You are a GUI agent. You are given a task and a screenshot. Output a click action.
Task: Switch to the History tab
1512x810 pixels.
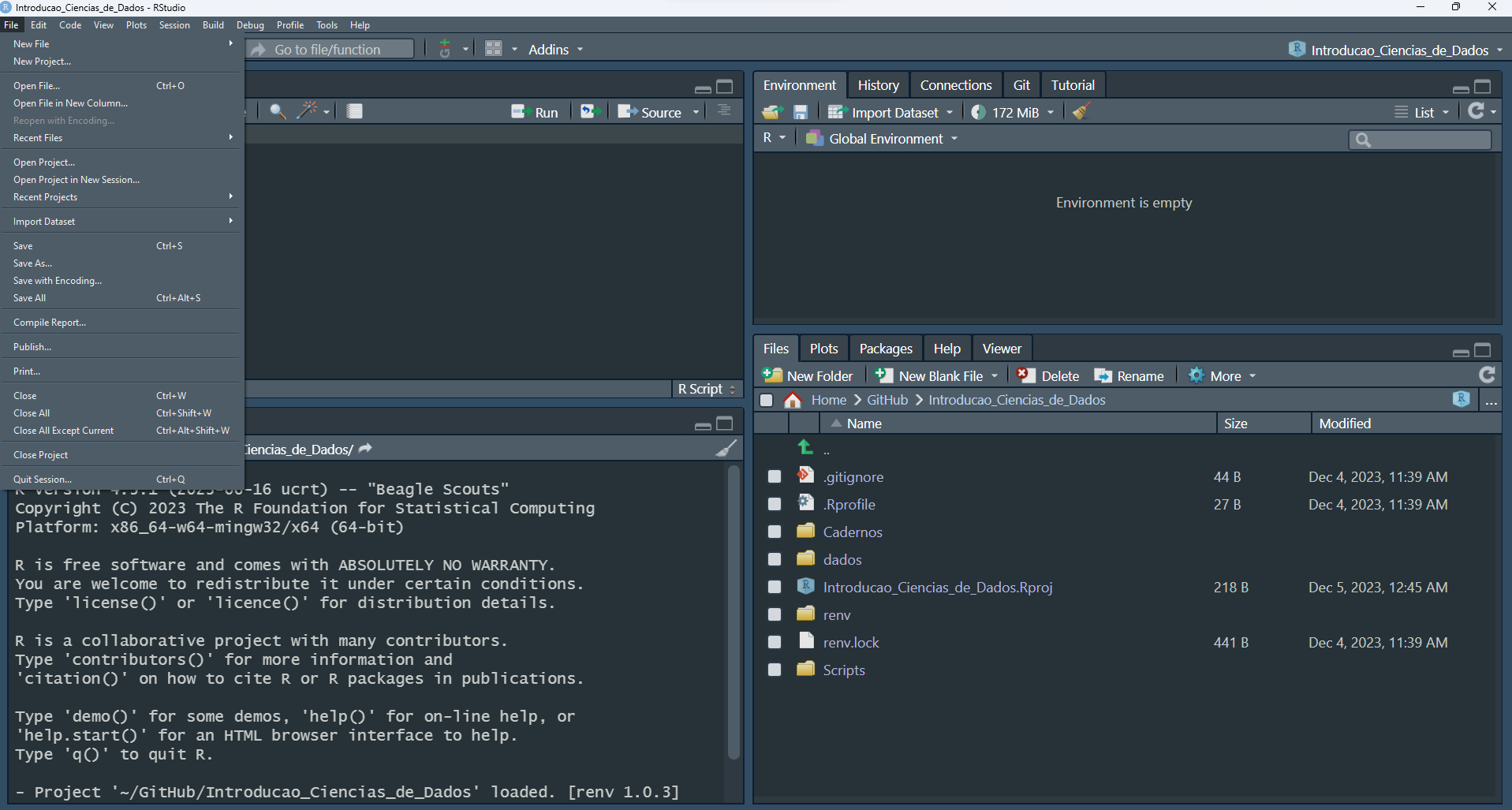(x=878, y=85)
